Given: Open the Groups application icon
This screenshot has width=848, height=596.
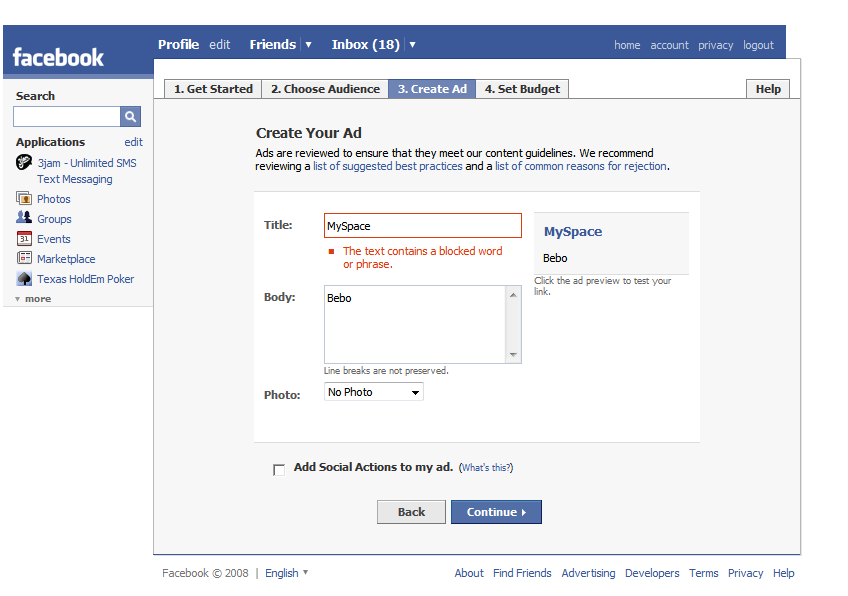Looking at the screenshot, I should pyautogui.click(x=24, y=218).
